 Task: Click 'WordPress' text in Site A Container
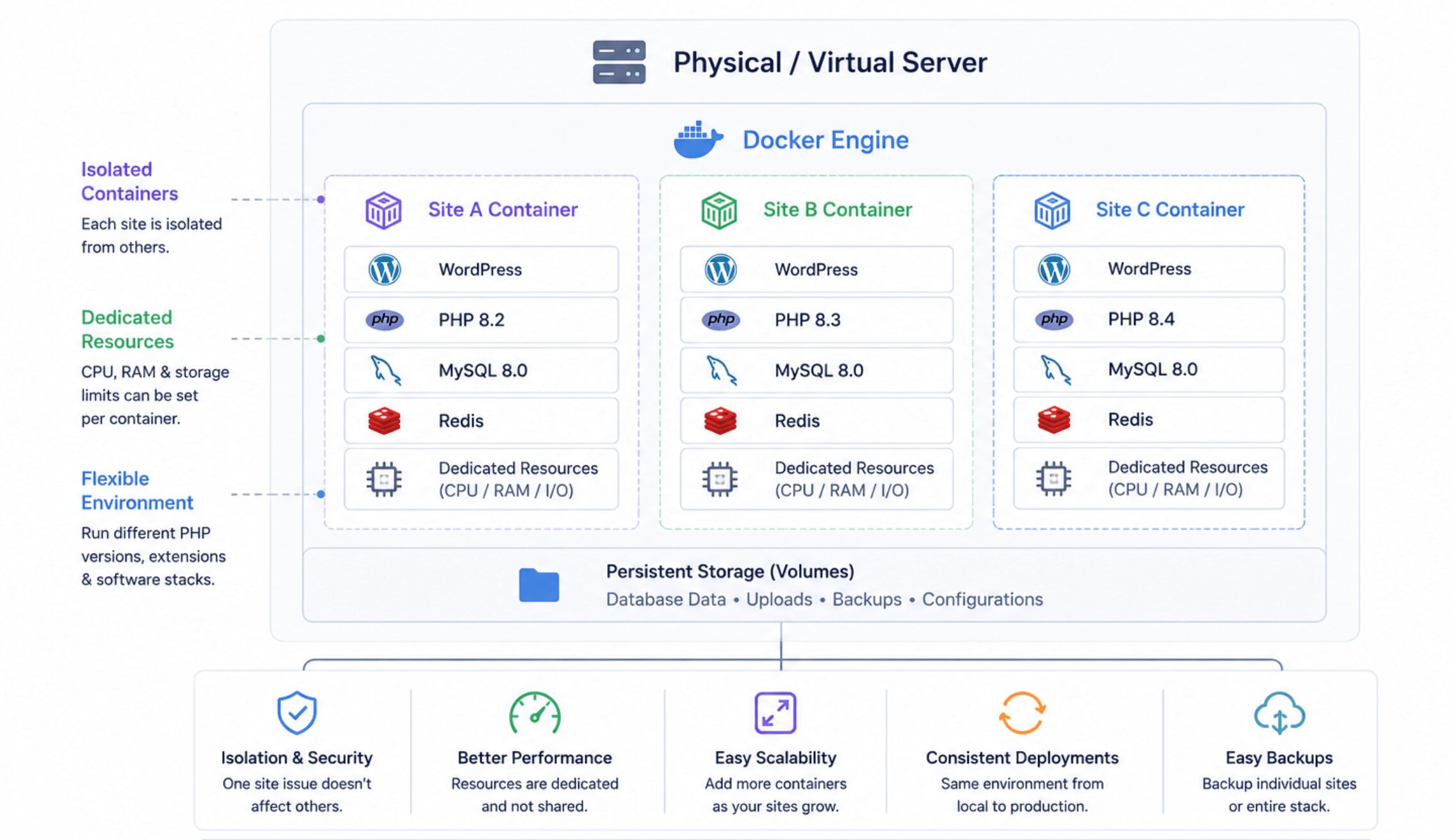480,270
